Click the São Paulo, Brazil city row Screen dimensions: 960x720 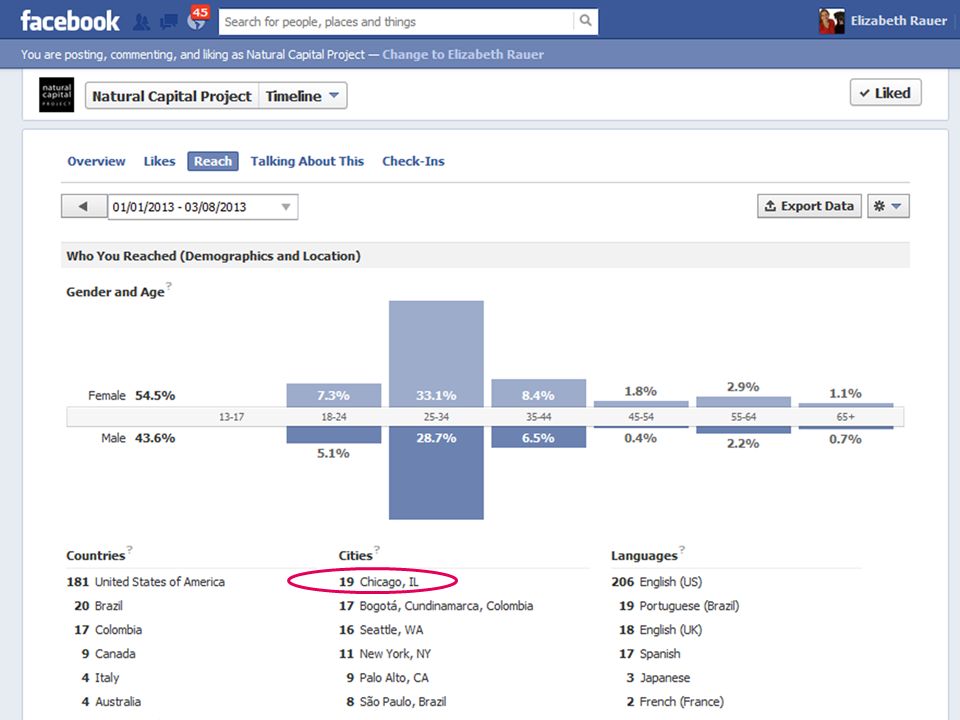tap(396, 702)
